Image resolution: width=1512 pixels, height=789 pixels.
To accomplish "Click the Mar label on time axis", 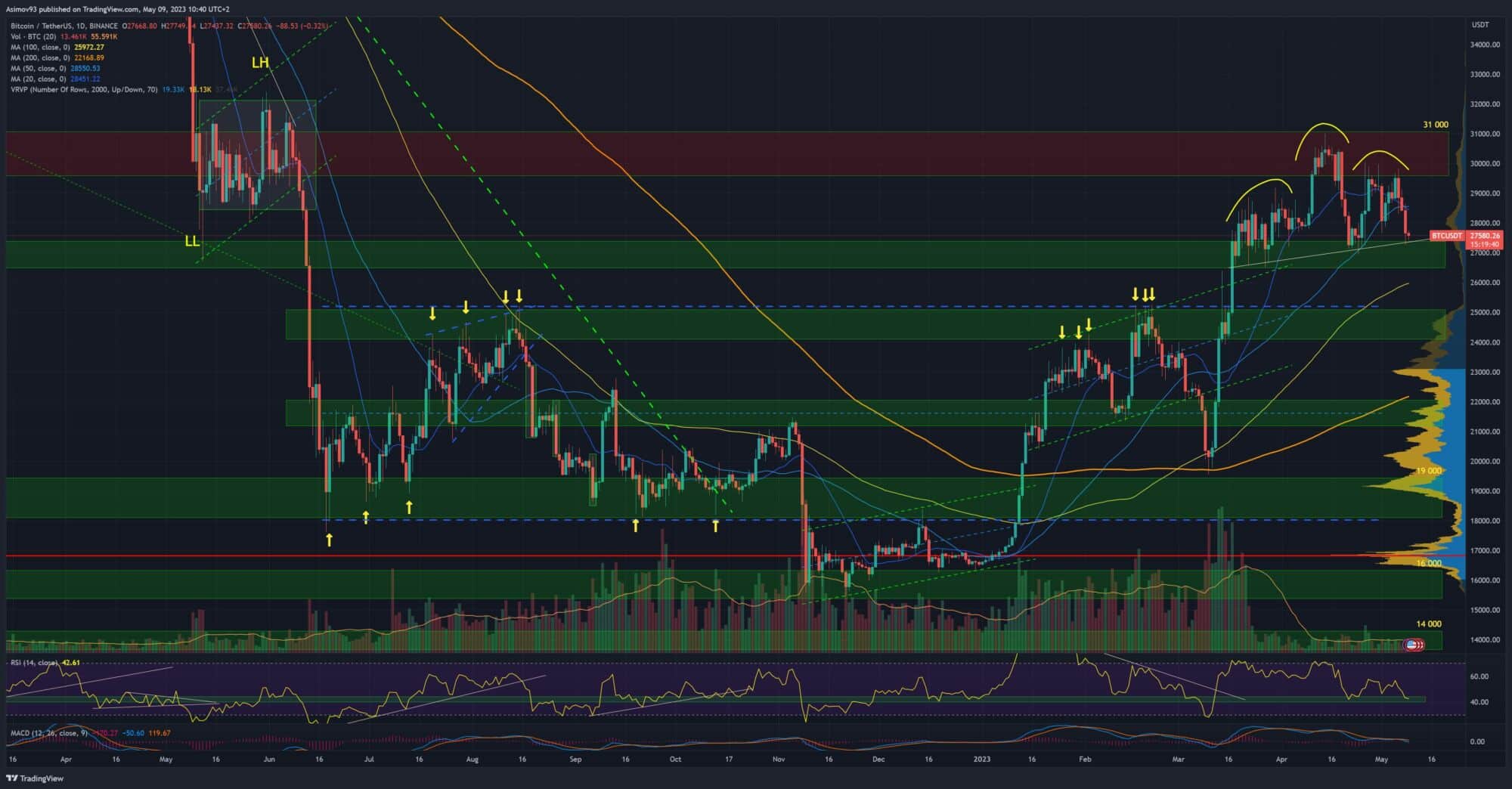I will coord(1178,760).
